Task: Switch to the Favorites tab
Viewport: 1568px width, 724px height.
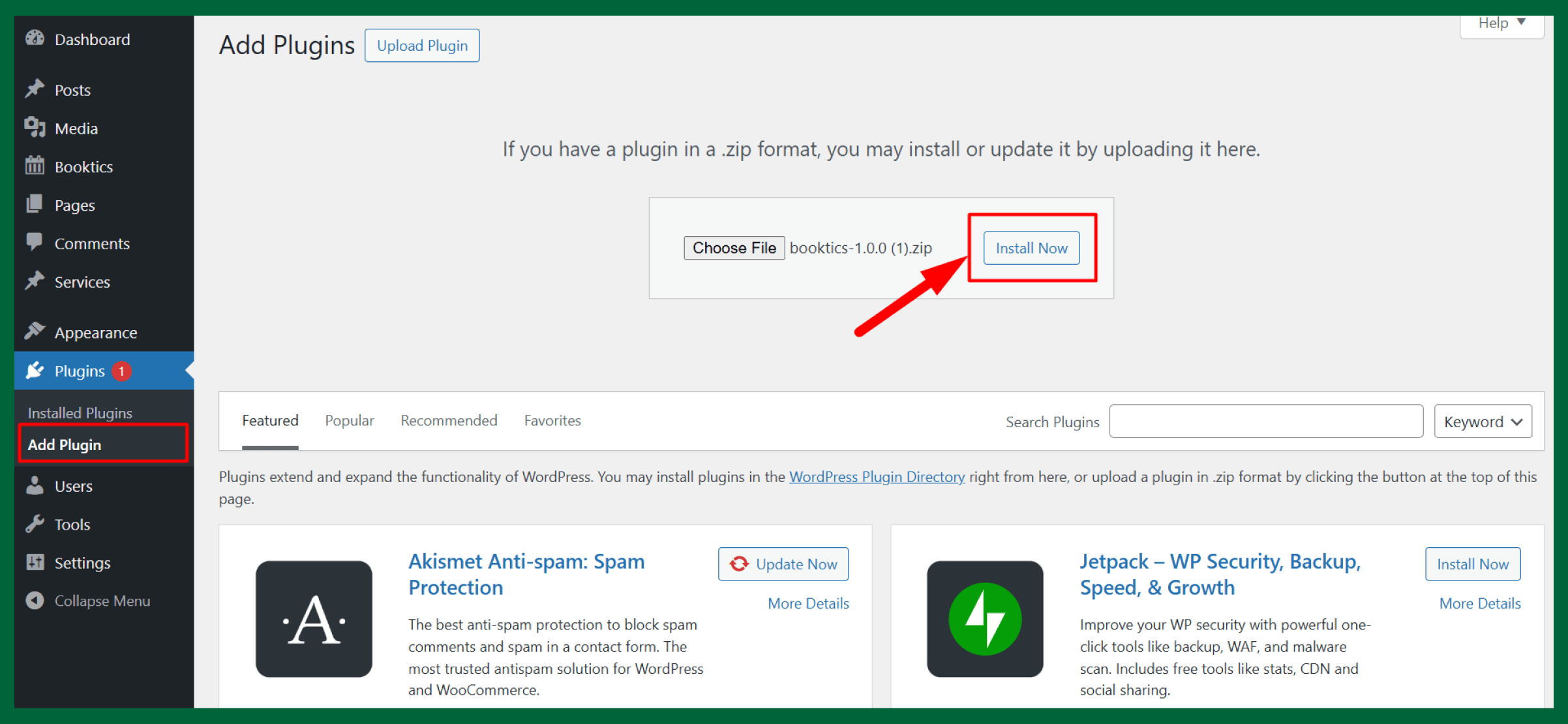Action: tap(552, 421)
